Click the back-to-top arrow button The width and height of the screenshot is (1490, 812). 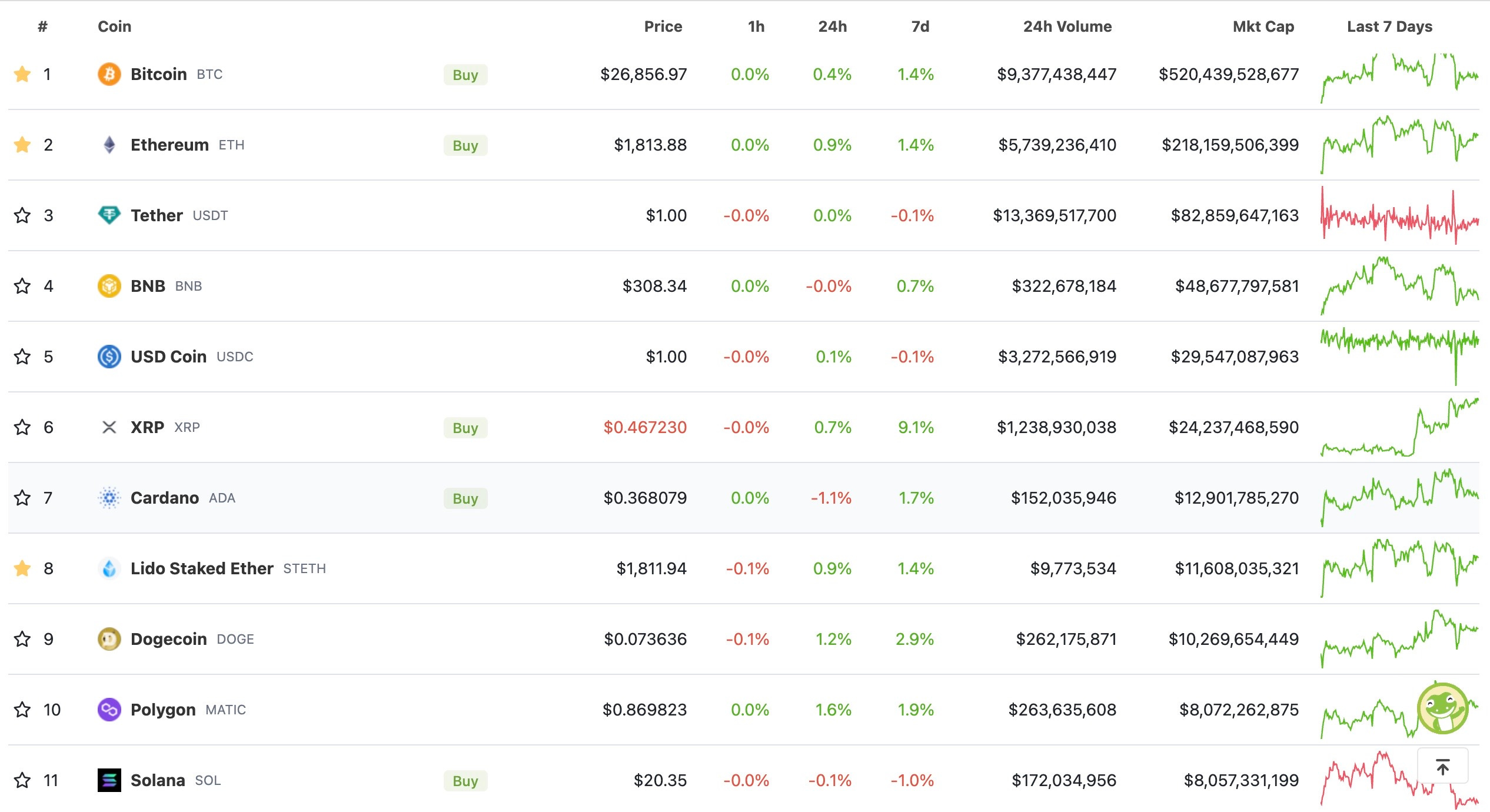coord(1442,766)
